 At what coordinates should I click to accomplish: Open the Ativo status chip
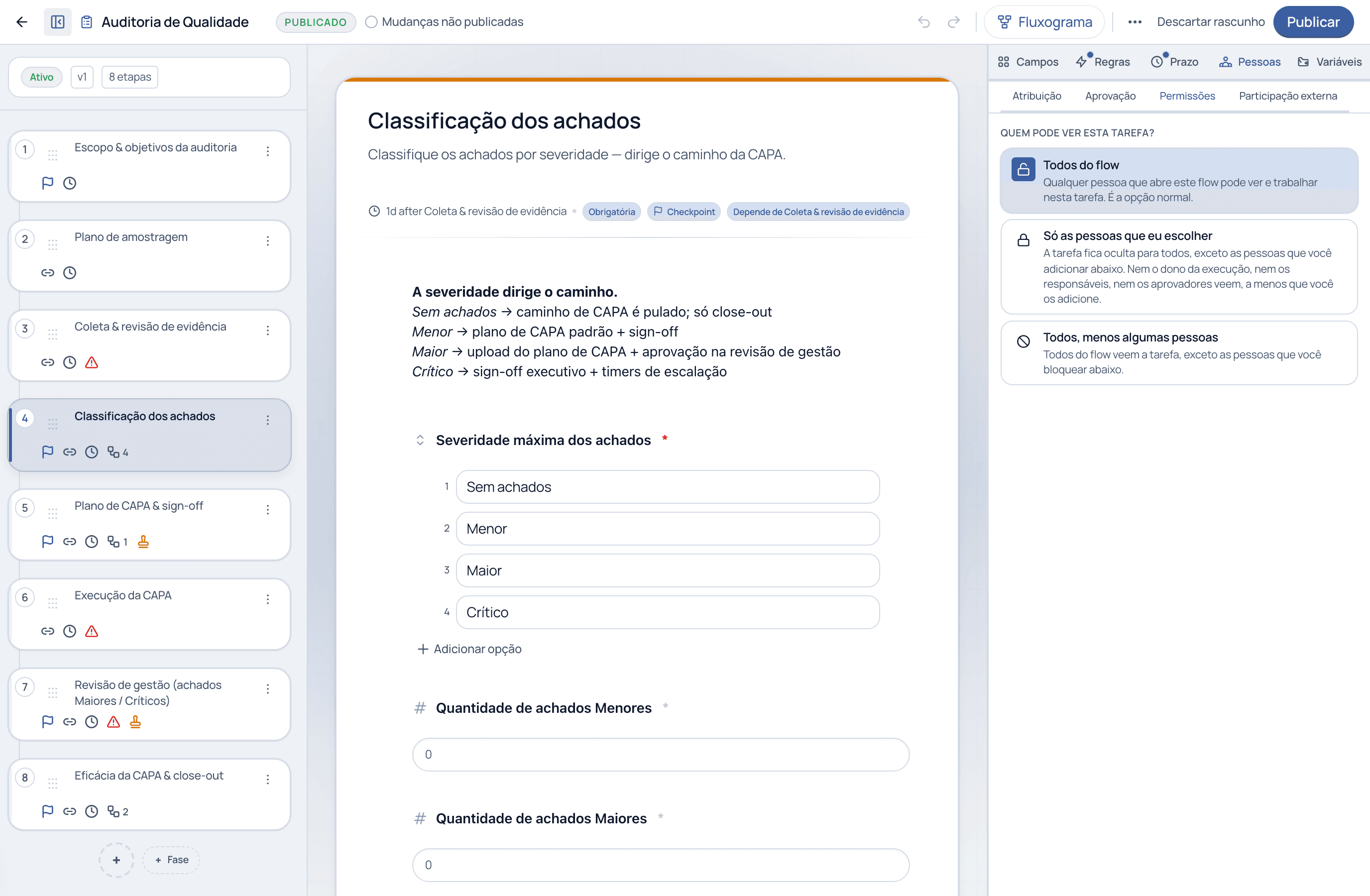click(41, 77)
